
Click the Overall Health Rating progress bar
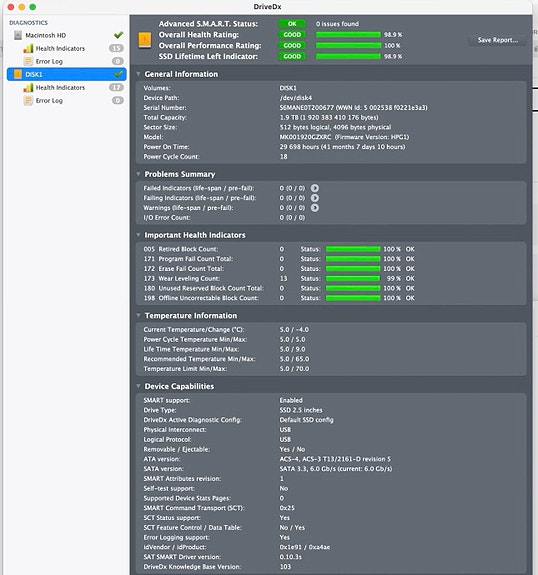click(x=348, y=34)
